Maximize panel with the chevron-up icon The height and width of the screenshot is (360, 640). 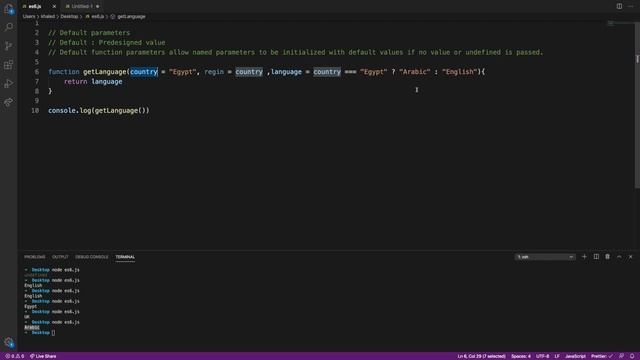pos(619,257)
